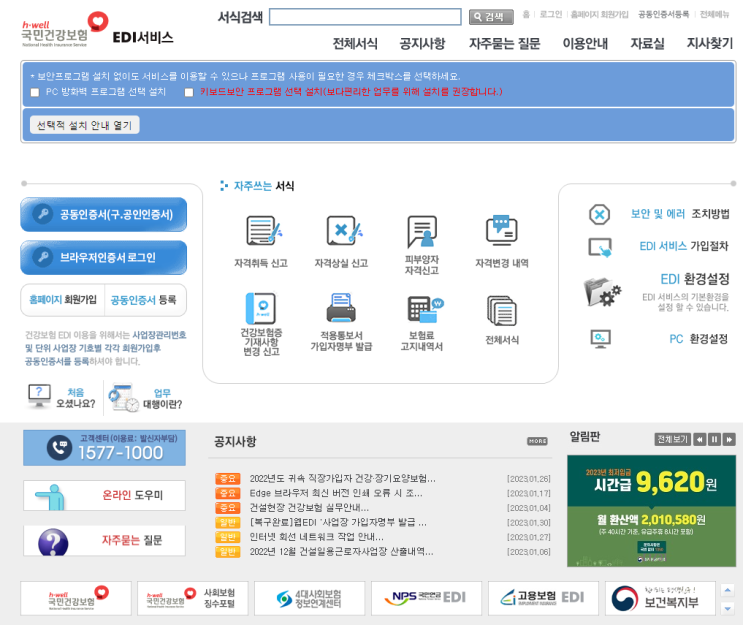This screenshot has width=743, height=625.
Task: Click 로그인 link in top utility bar
Action: pos(551,15)
